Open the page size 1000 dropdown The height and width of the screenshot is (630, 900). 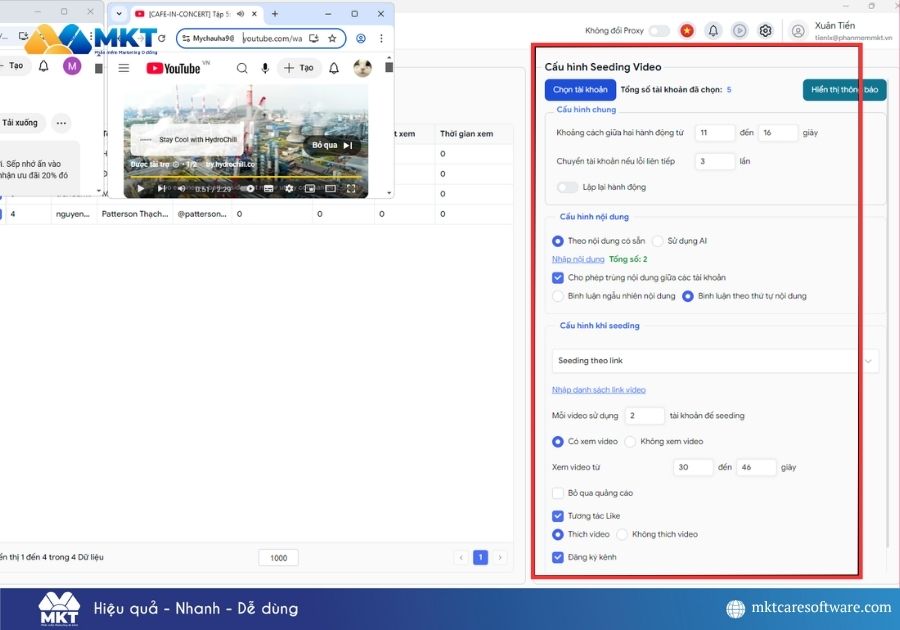coord(277,557)
